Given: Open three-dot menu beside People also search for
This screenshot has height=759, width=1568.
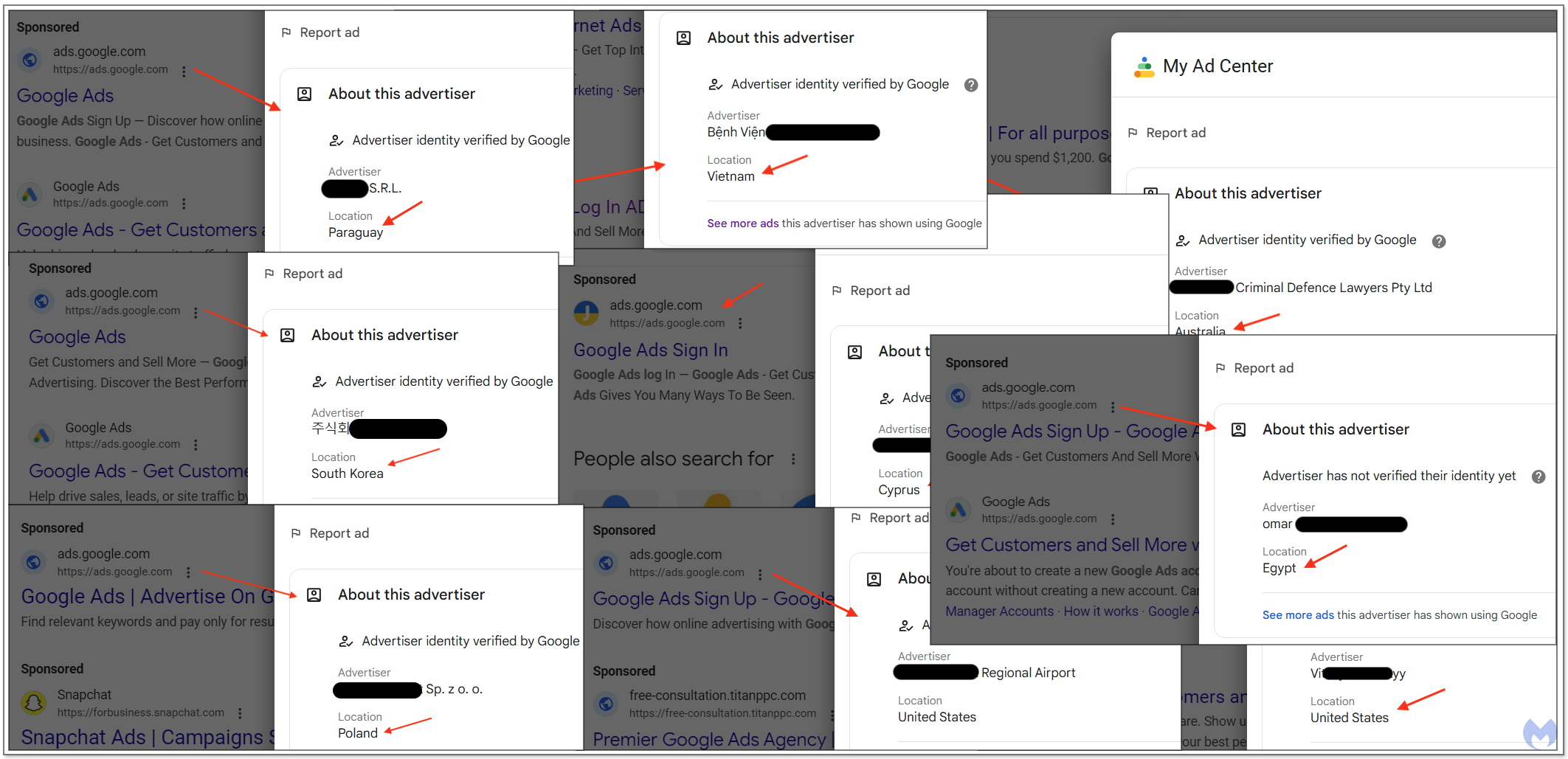Looking at the screenshot, I should pyautogui.click(x=793, y=459).
